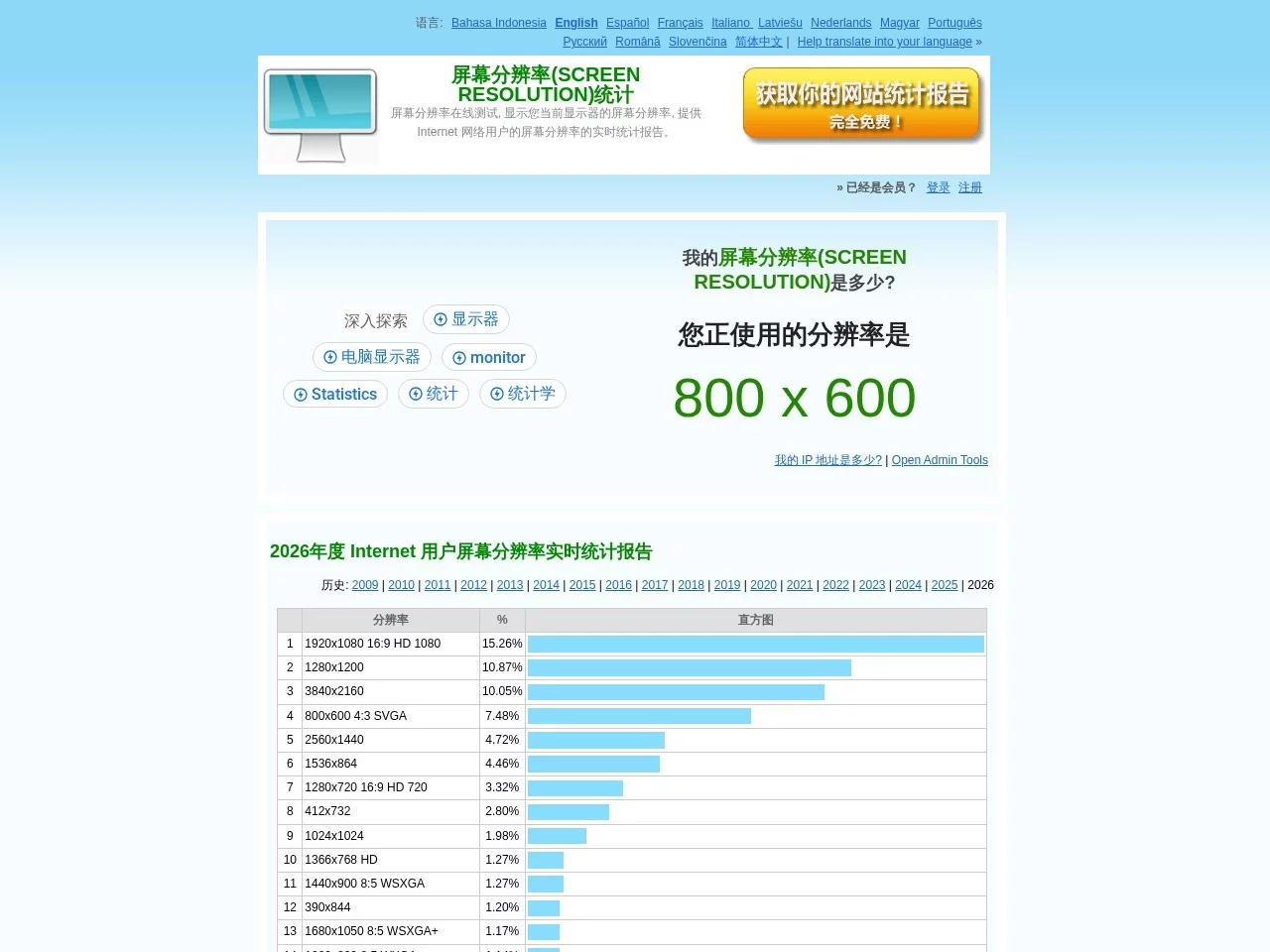Click the plus icon on 显示器 tag
The height and width of the screenshot is (952, 1270).
point(441,319)
